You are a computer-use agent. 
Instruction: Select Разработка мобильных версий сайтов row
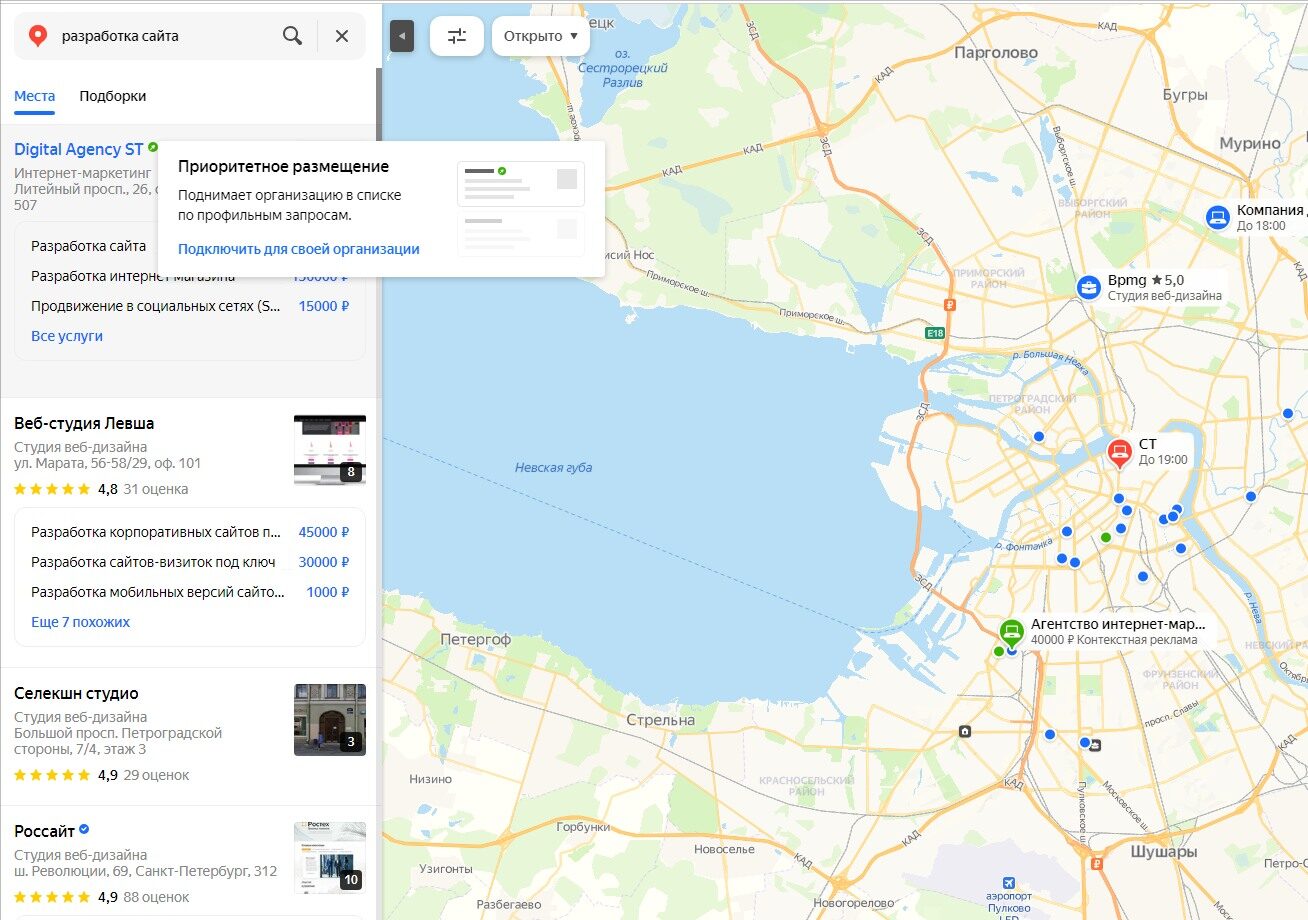click(190, 592)
